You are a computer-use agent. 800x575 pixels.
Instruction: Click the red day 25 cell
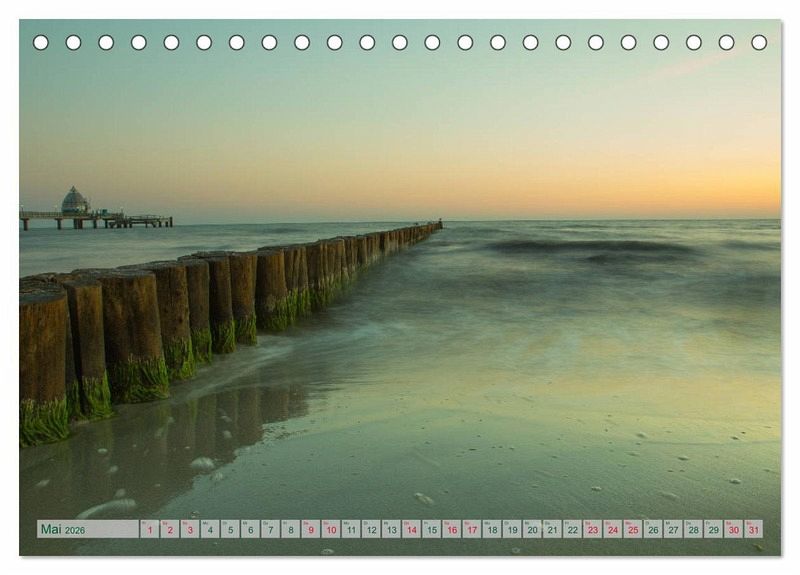[x=633, y=529]
